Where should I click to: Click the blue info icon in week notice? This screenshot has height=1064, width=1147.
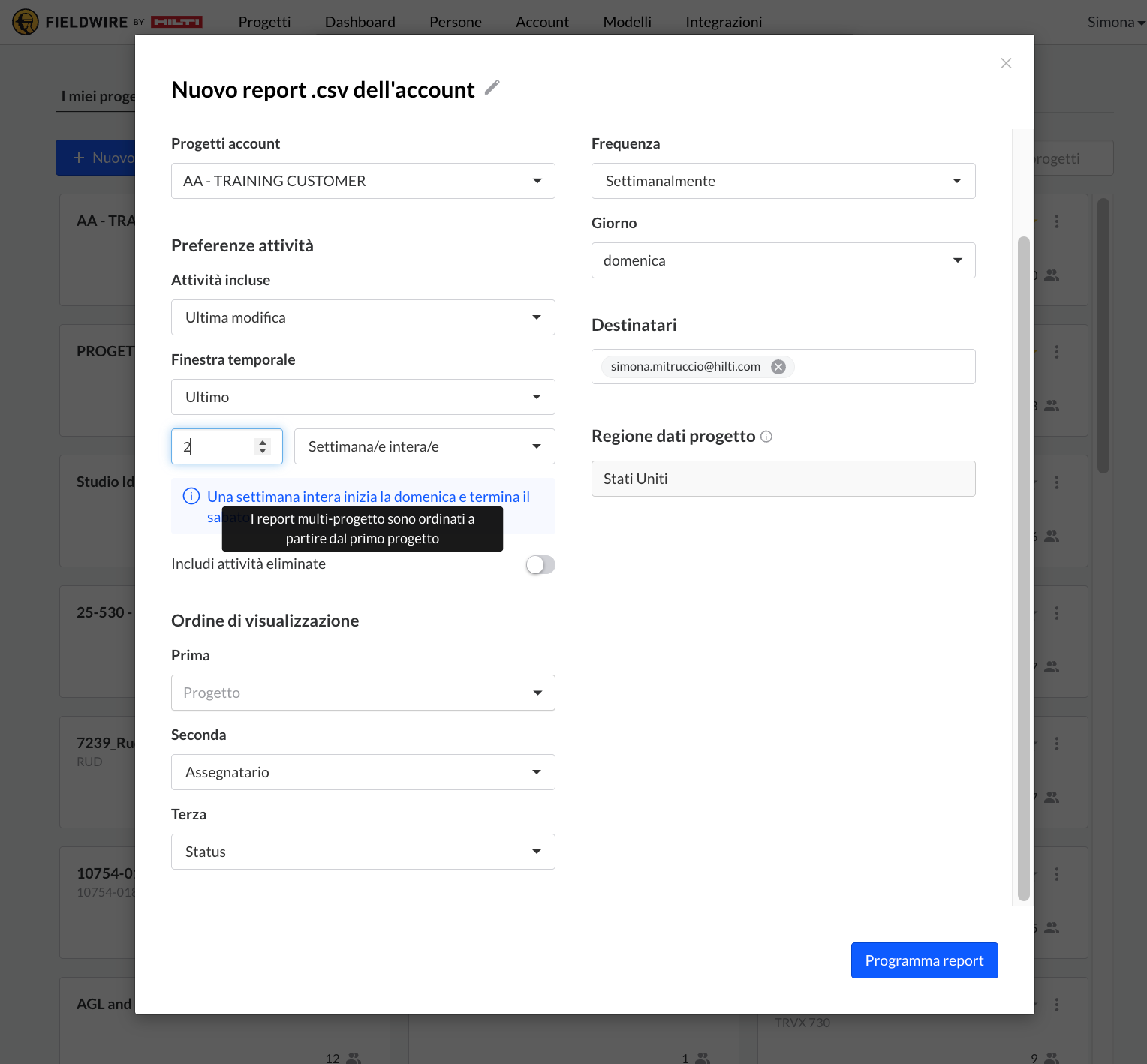191,496
